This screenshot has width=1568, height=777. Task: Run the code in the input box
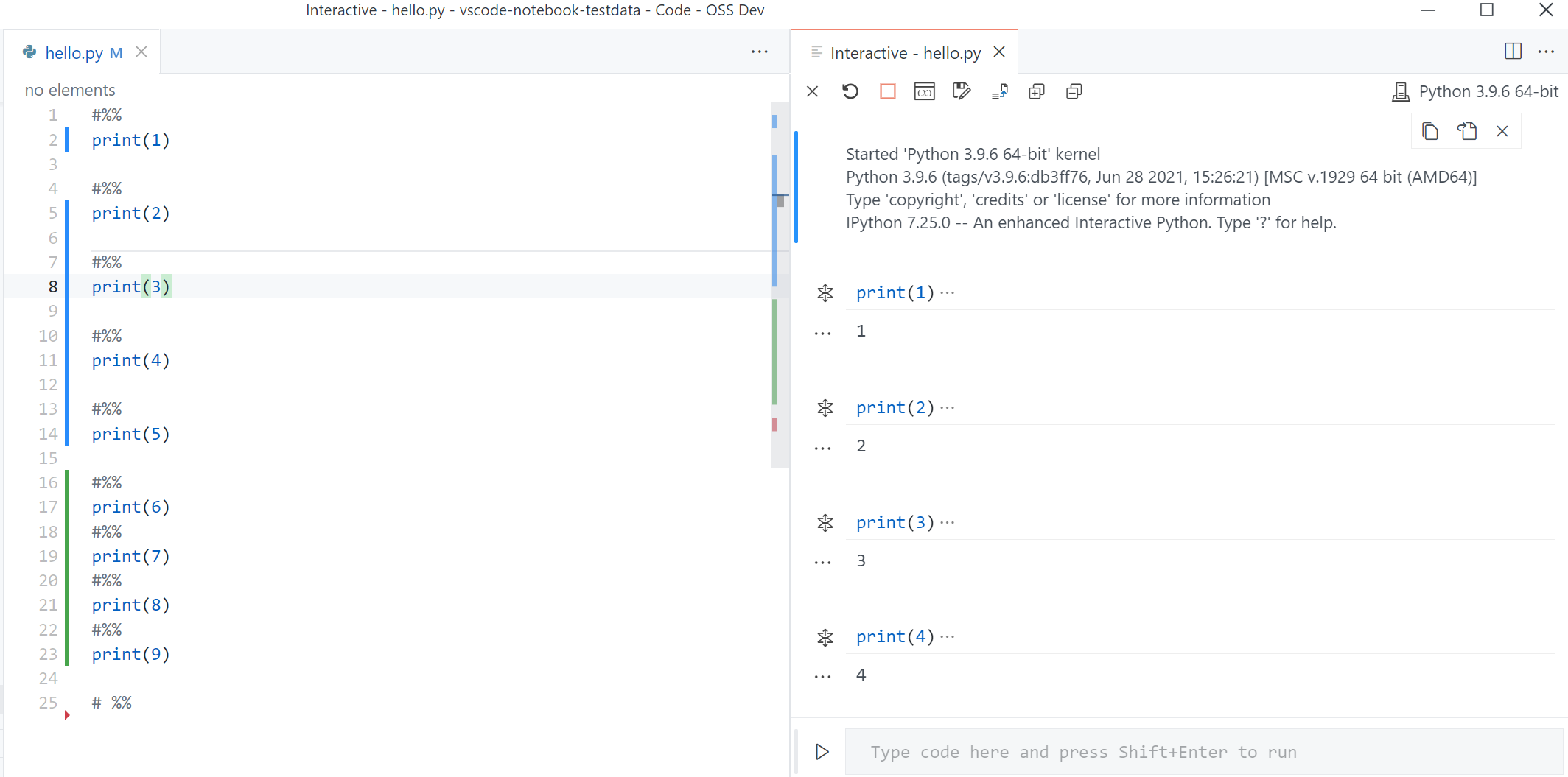pos(822,752)
